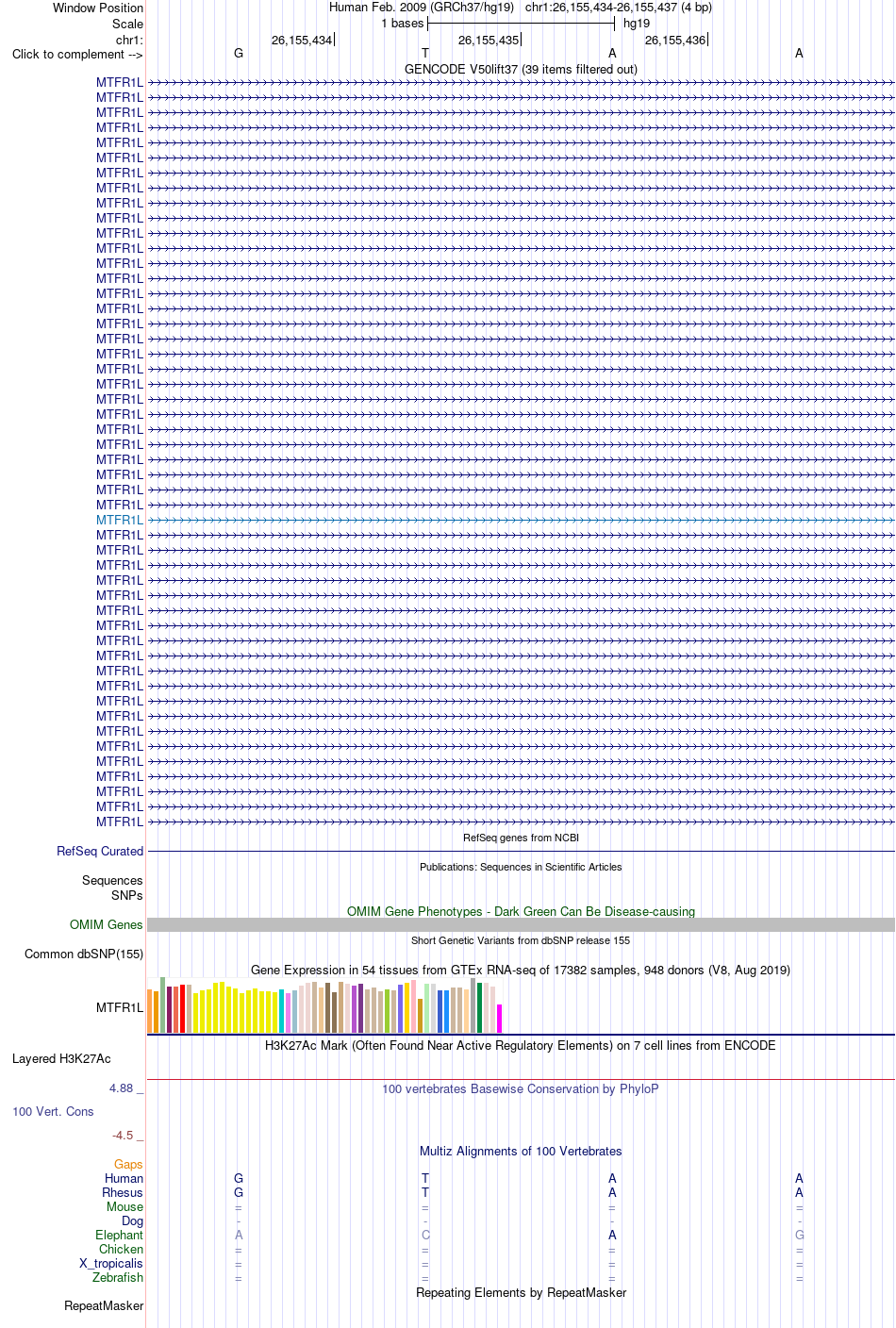Click the '1 bases' scale bar
Viewport: 896px width, 1328px height.
[521, 24]
